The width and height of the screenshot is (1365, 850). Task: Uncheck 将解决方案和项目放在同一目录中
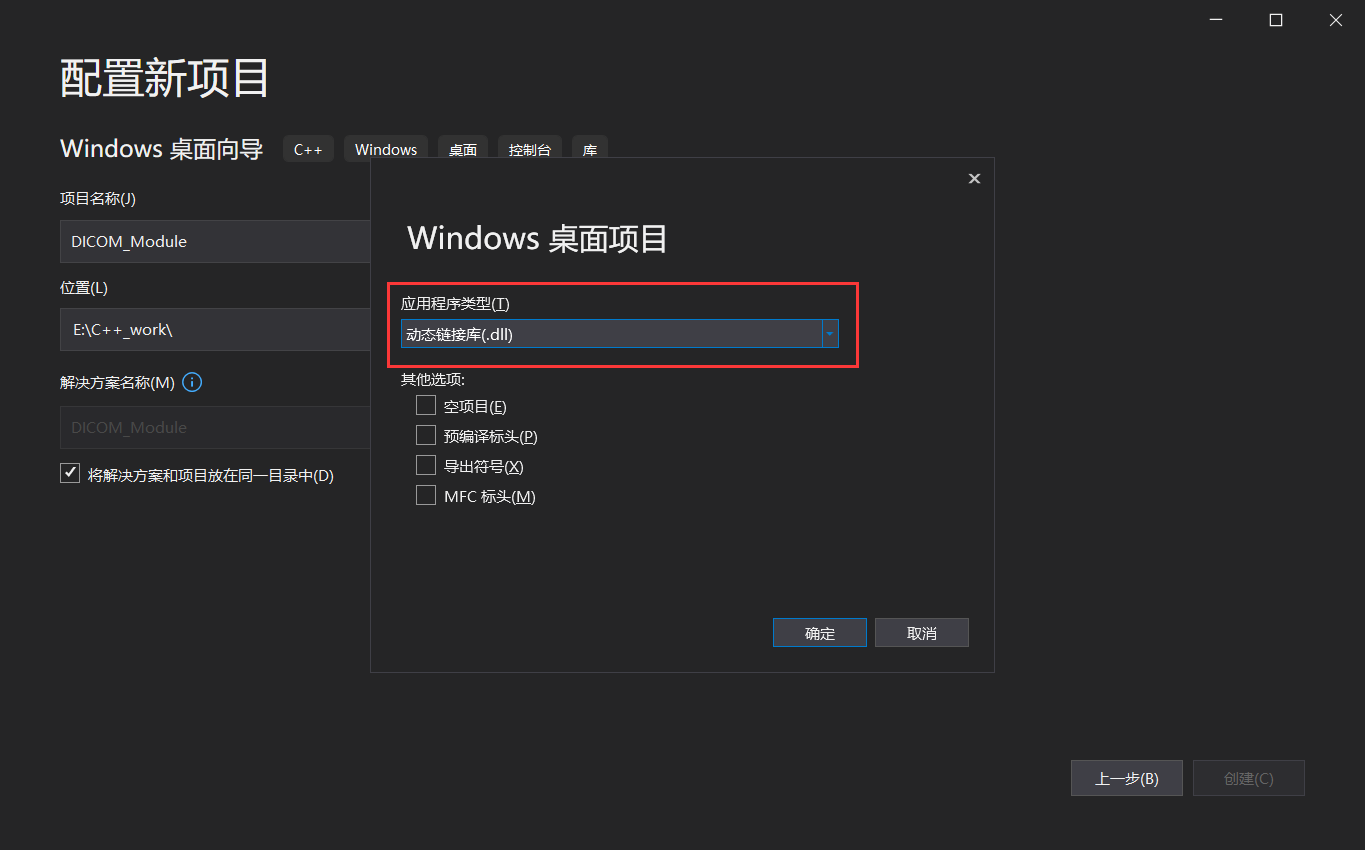(x=69, y=472)
